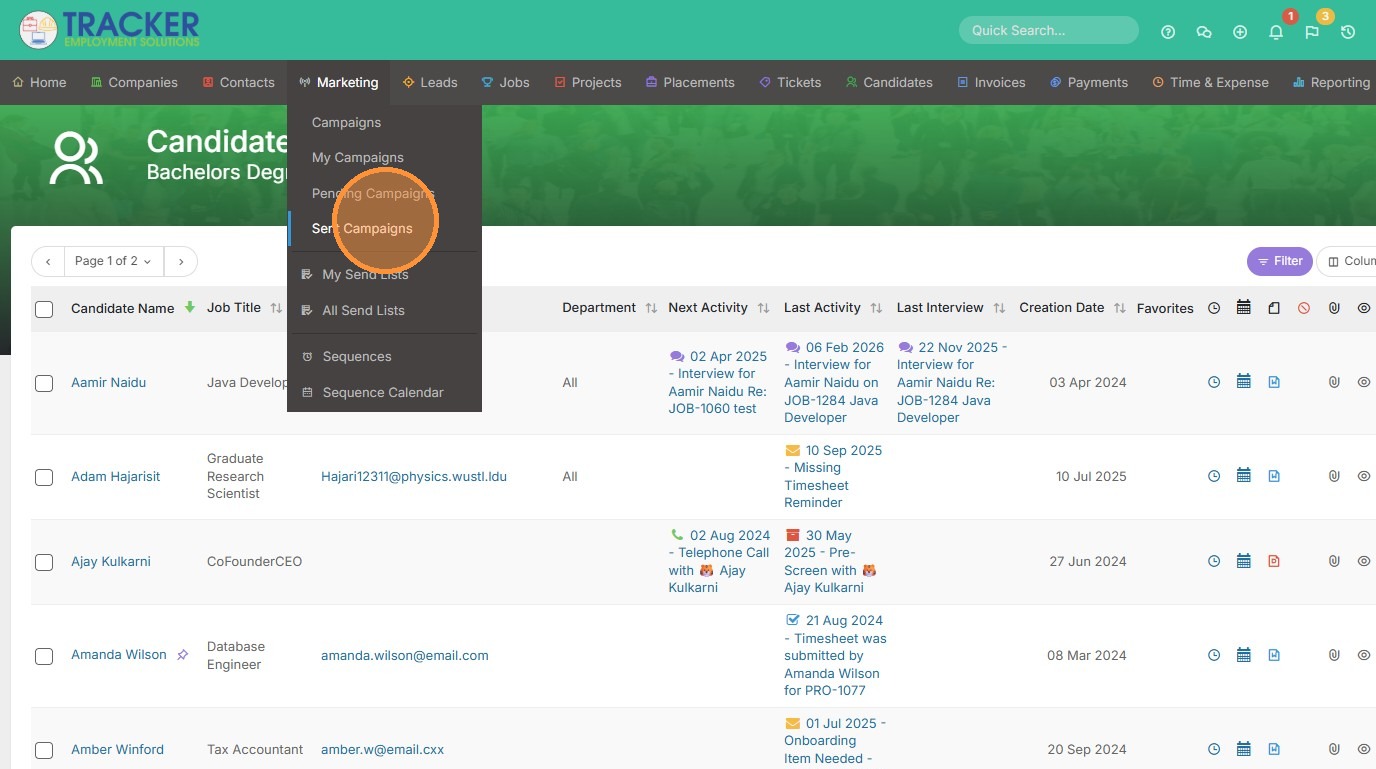Open the help question mark icon
Image resolution: width=1376 pixels, height=769 pixels.
coord(1168,32)
